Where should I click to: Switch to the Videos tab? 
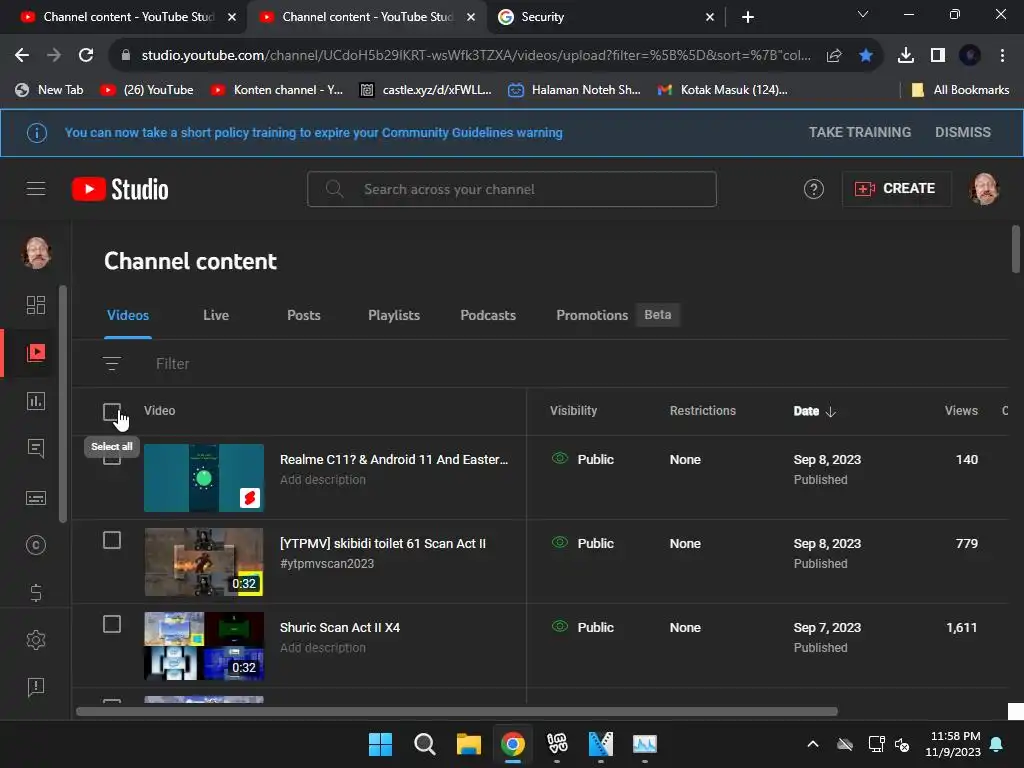[128, 315]
